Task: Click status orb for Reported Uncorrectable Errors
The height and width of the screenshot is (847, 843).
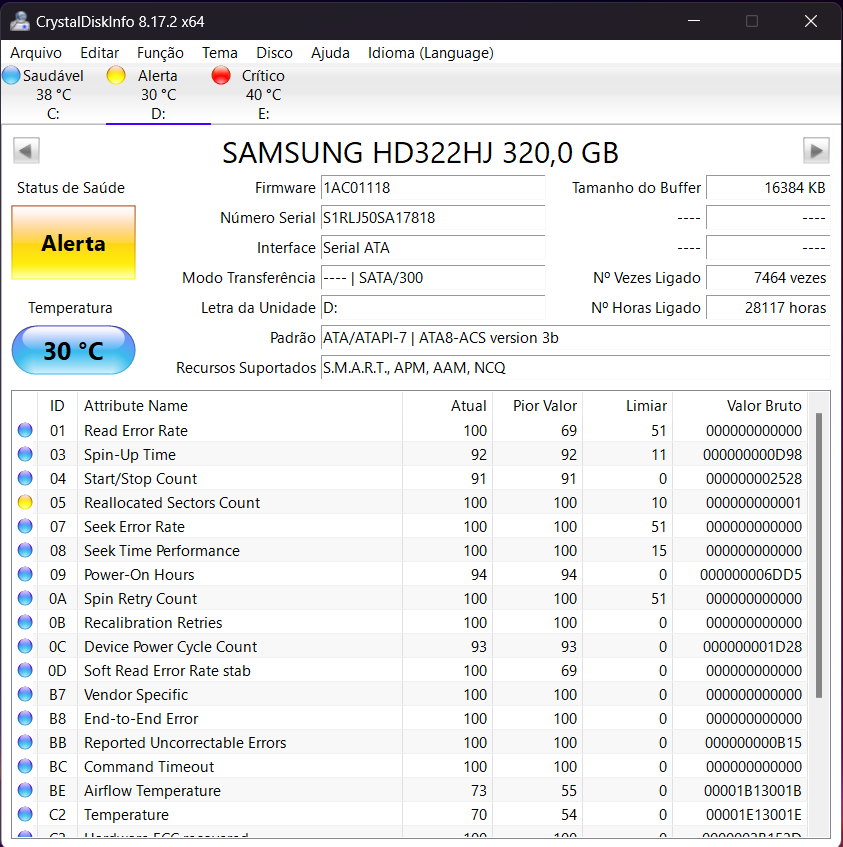Action: [25, 742]
